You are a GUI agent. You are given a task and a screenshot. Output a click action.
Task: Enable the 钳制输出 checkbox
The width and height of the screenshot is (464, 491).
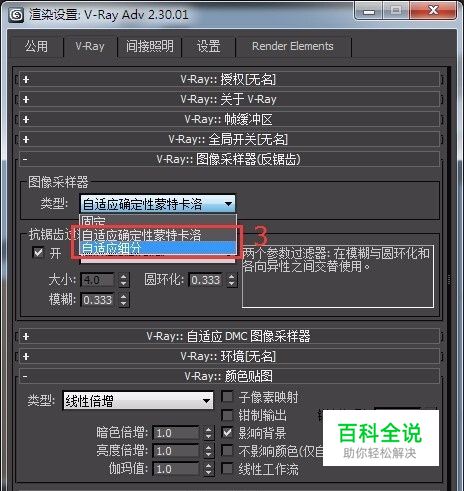(x=227, y=415)
